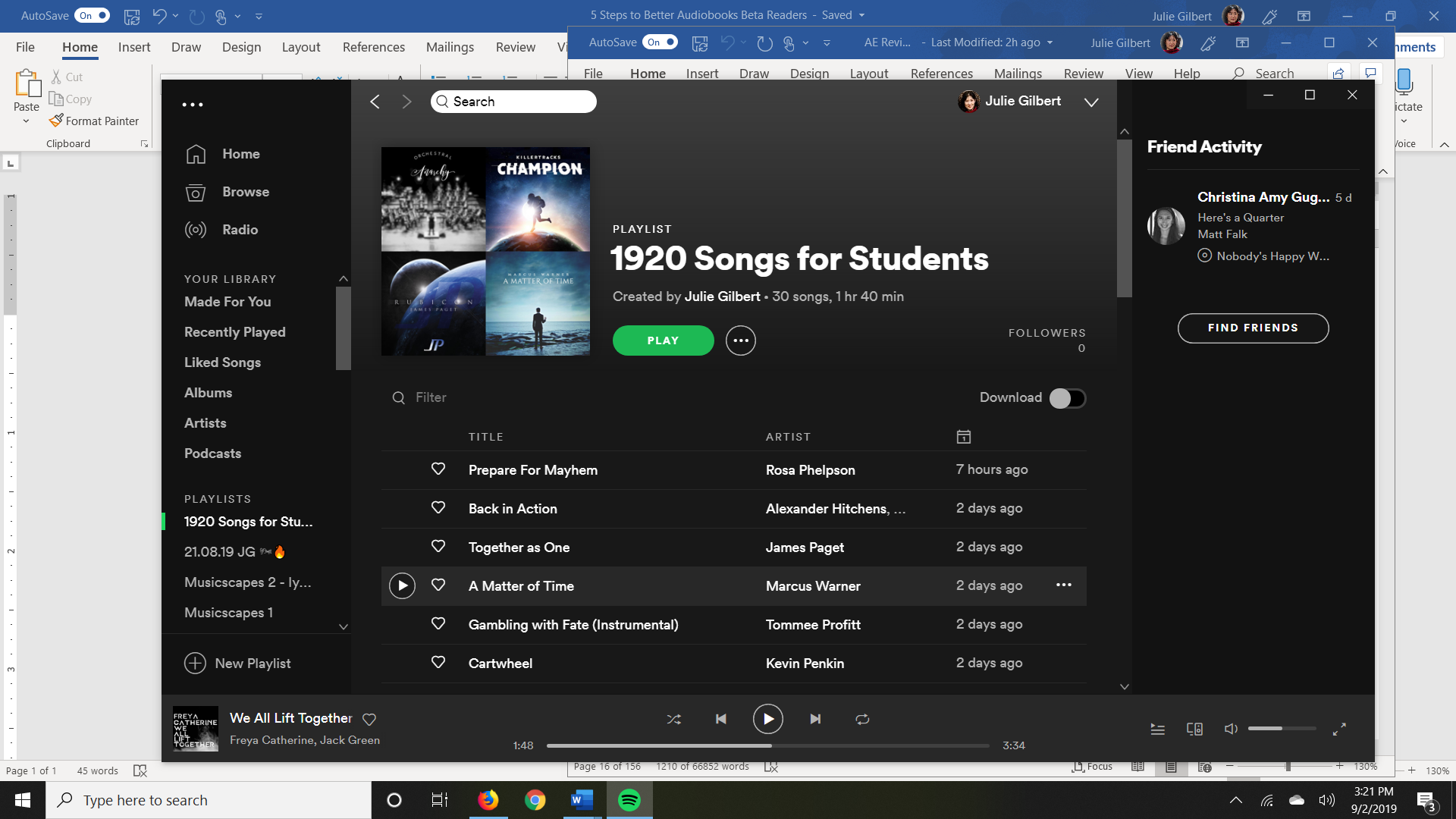
Task: Click the date added calendar column icon
Action: (964, 437)
